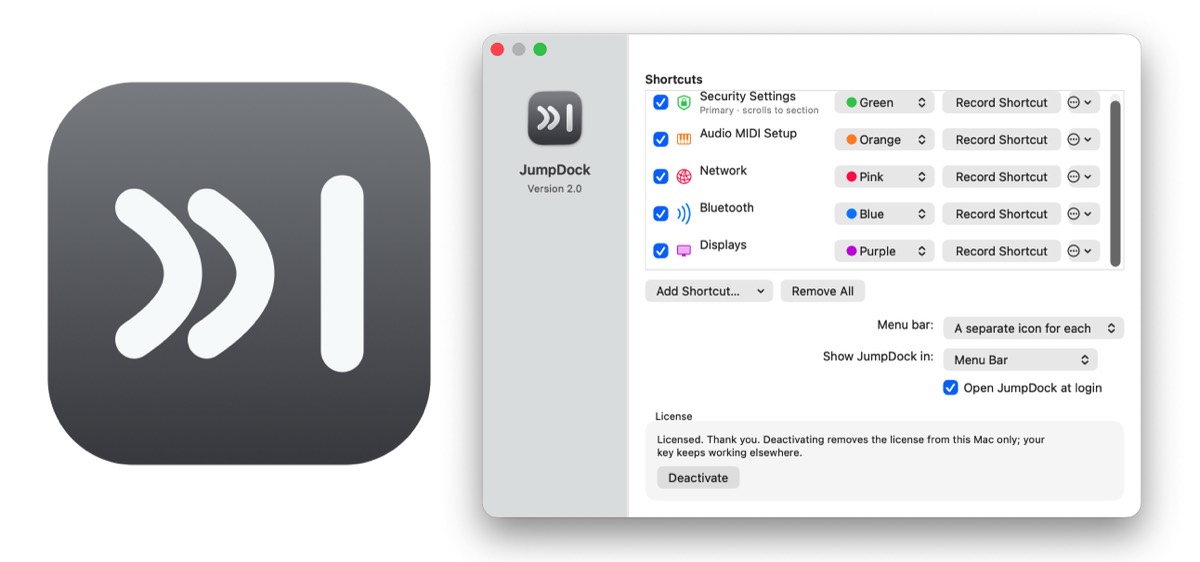
Task: Click the Network row label
Action: (723, 170)
